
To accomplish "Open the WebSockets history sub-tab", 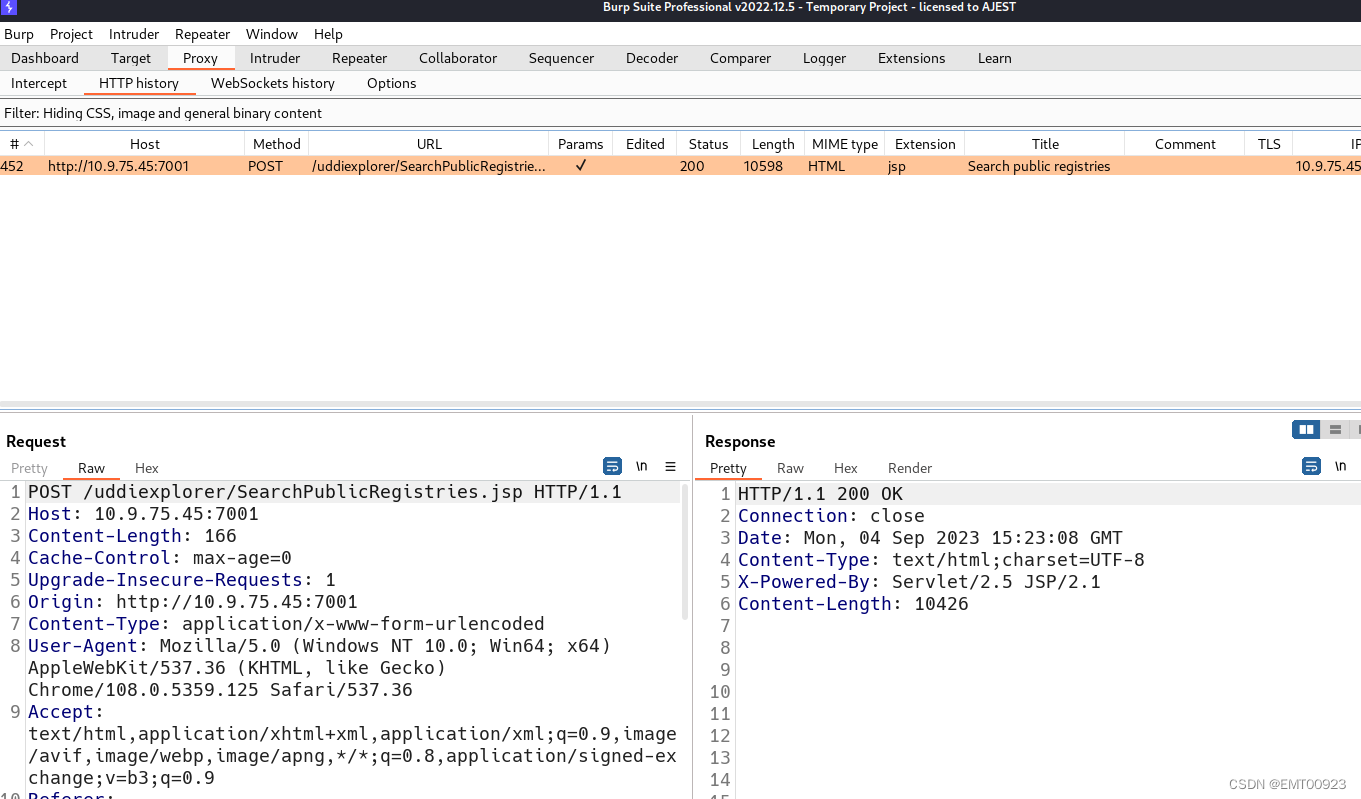I will (x=273, y=83).
